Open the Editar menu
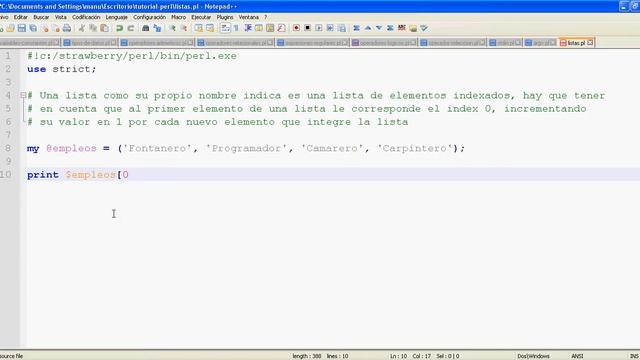 pyautogui.click(x=20, y=17)
